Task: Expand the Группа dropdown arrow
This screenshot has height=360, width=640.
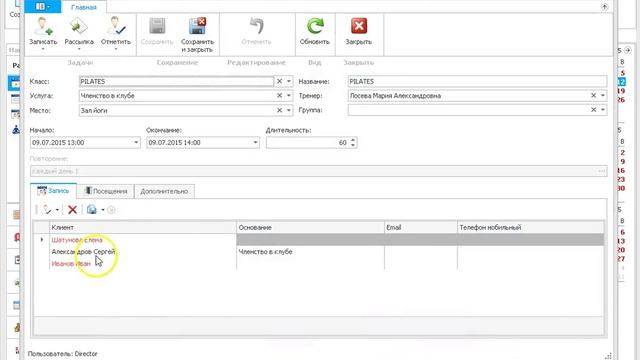Action: 603,110
